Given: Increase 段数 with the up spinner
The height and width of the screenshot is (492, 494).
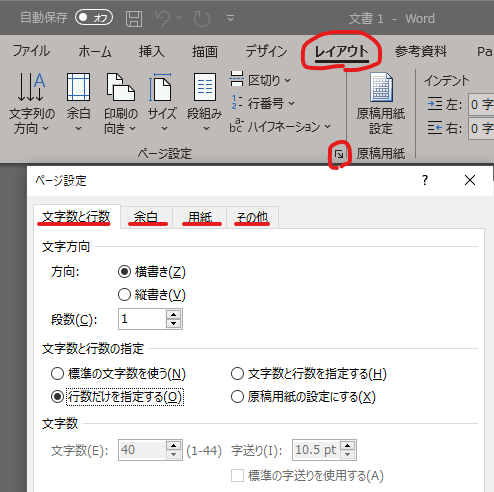Looking at the screenshot, I should point(173,314).
